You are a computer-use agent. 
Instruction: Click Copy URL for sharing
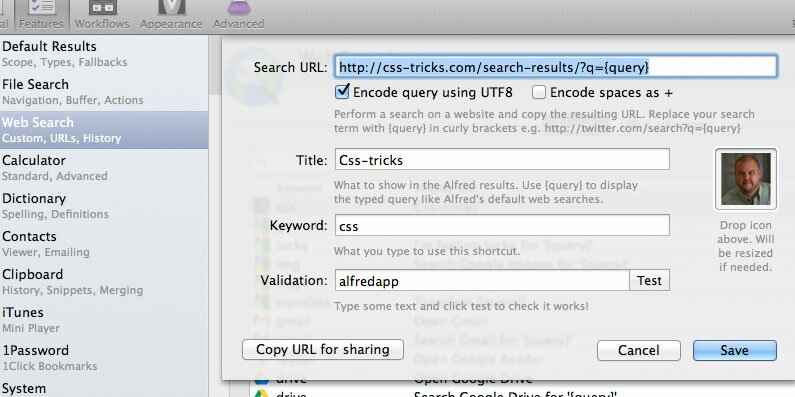coord(323,350)
